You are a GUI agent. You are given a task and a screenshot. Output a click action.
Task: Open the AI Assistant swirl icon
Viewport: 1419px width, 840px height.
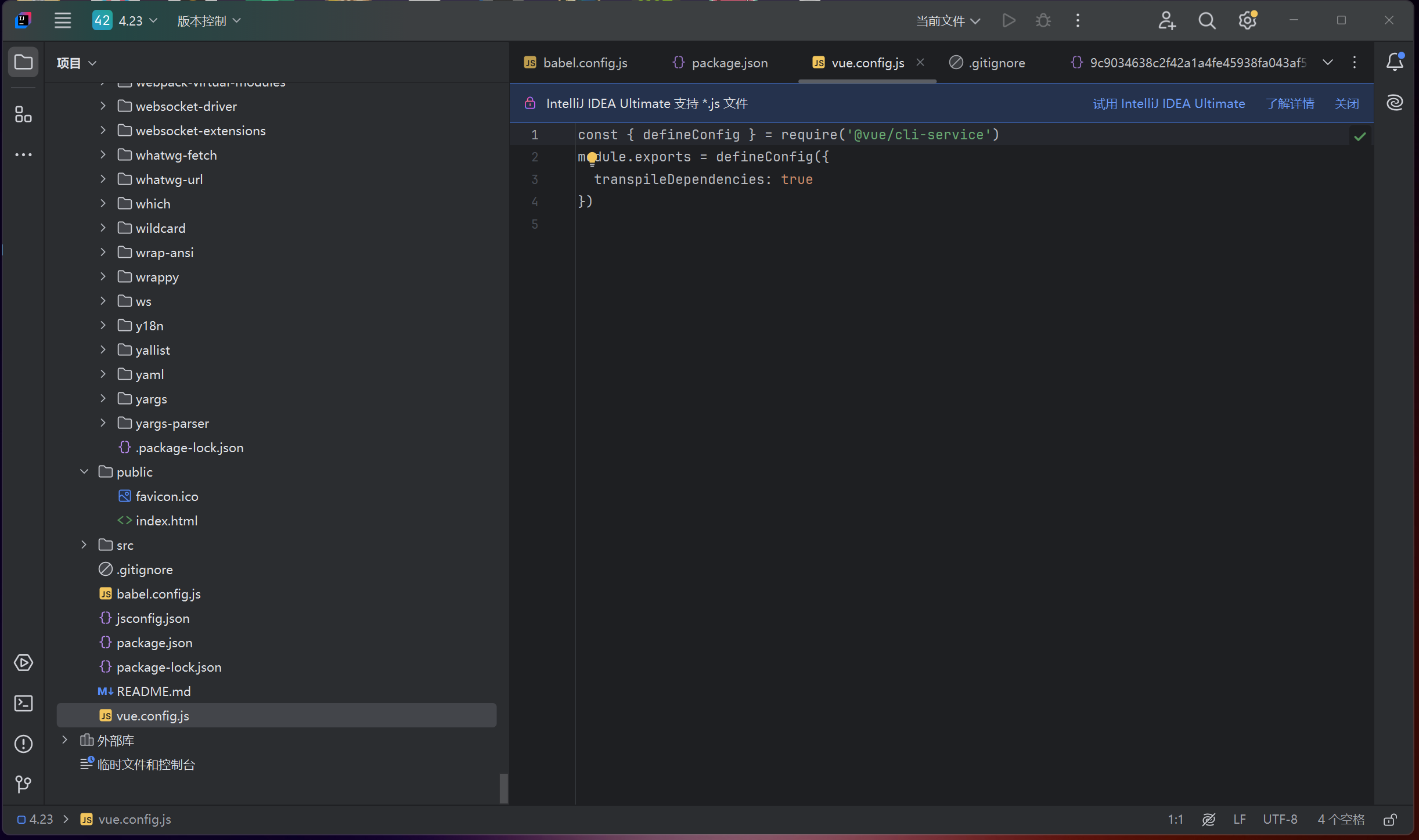[x=1395, y=103]
